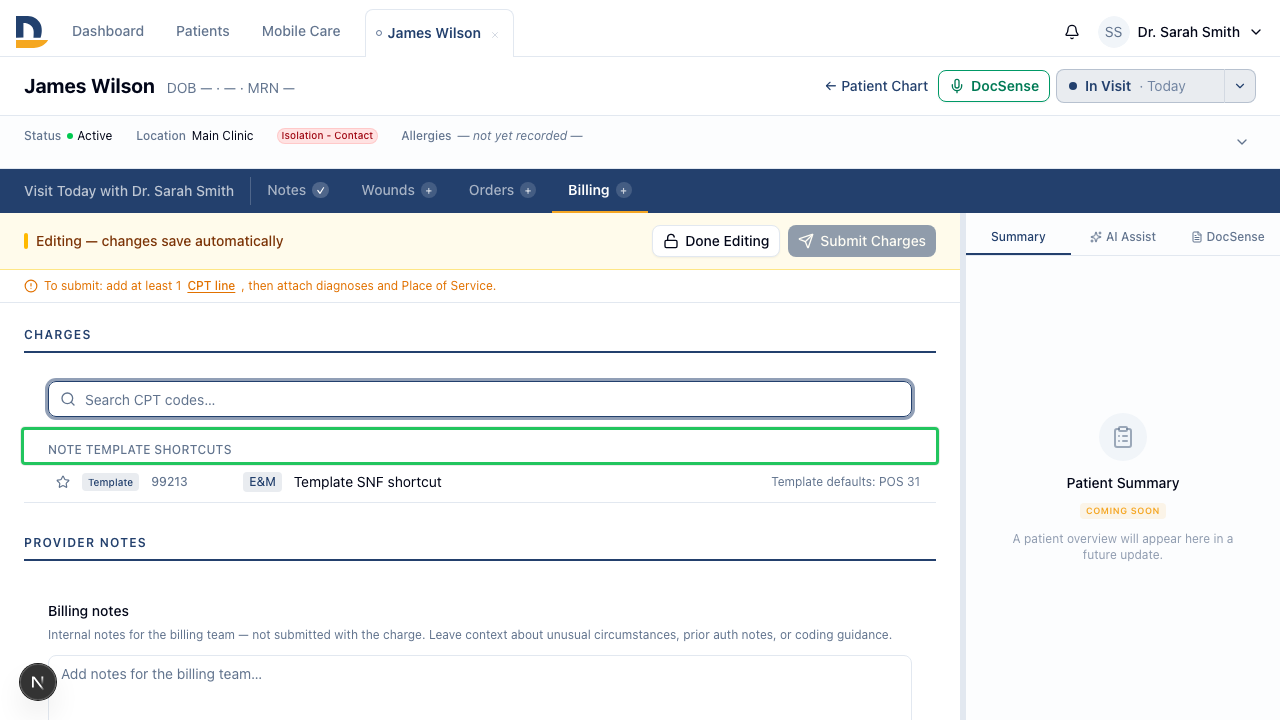Click Submit Charges button
This screenshot has height=720, width=1280.
[x=862, y=241]
